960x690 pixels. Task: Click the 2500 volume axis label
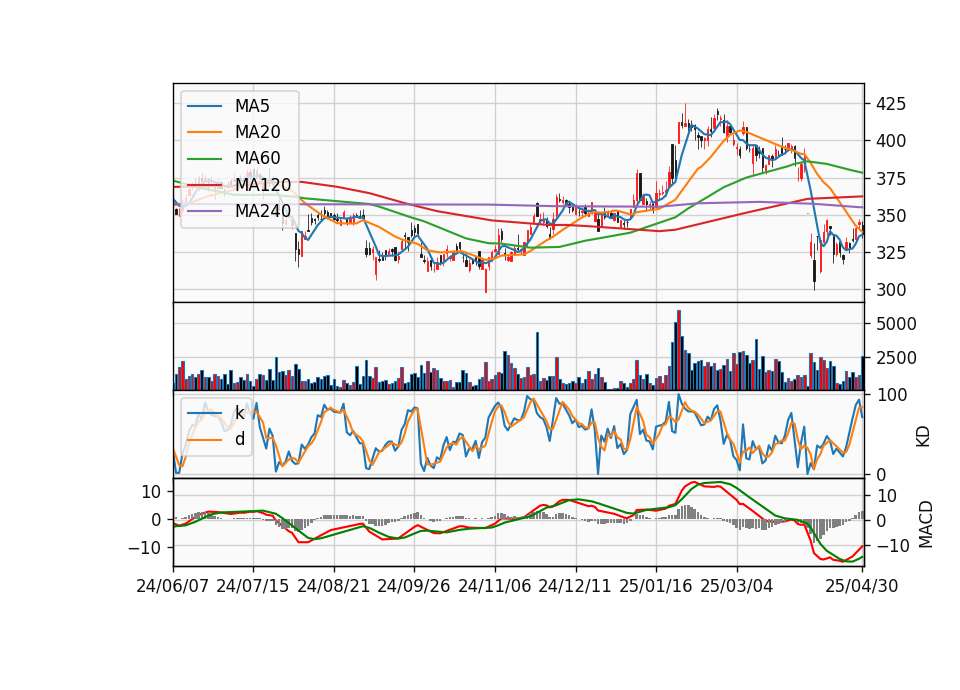pyautogui.click(x=896, y=358)
